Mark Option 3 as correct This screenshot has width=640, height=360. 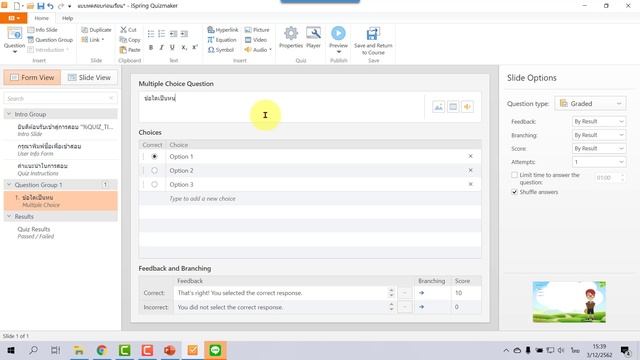[154, 184]
